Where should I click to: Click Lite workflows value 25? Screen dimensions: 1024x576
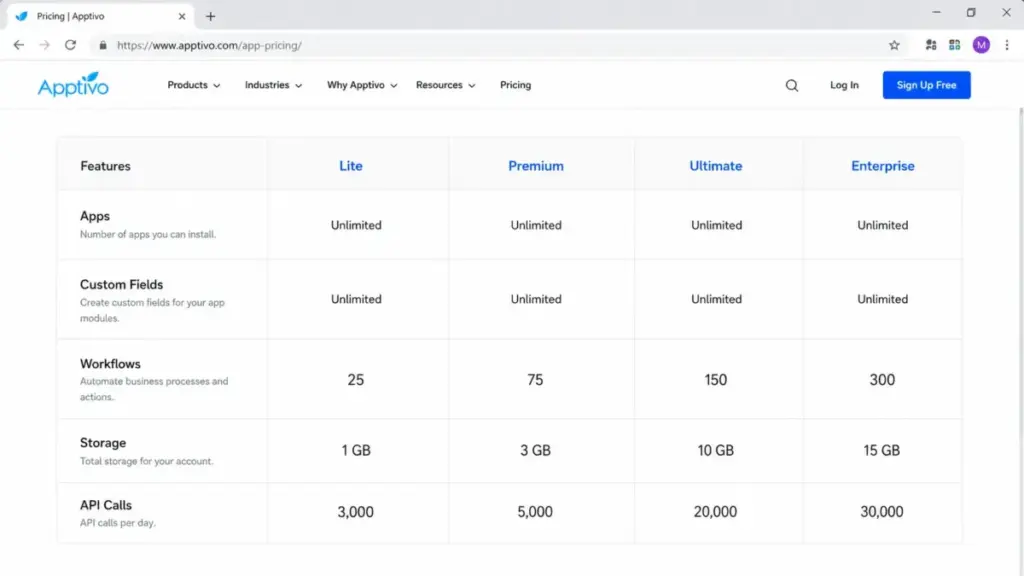[355, 379]
